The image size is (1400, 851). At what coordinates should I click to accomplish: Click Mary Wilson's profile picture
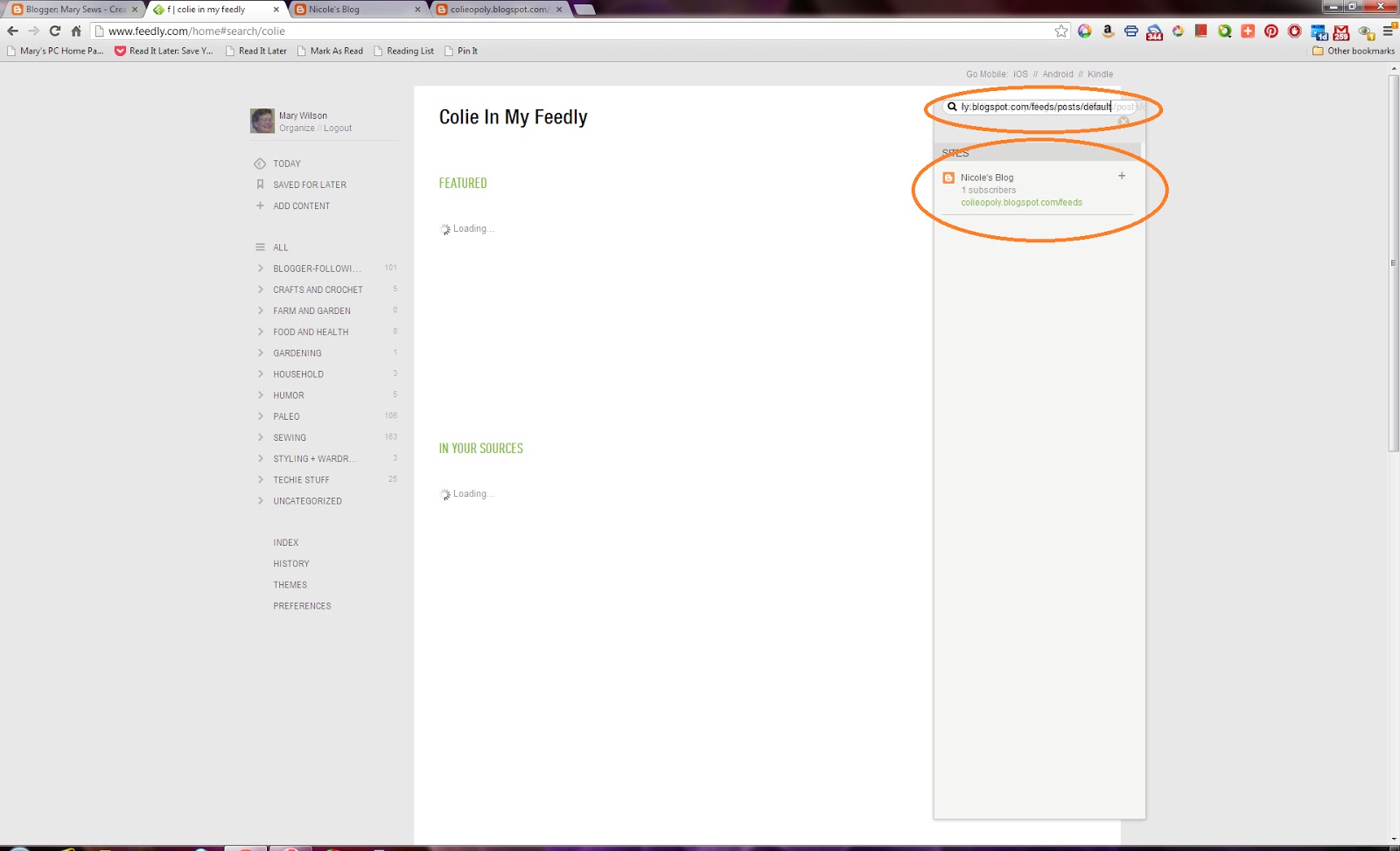coord(262,121)
